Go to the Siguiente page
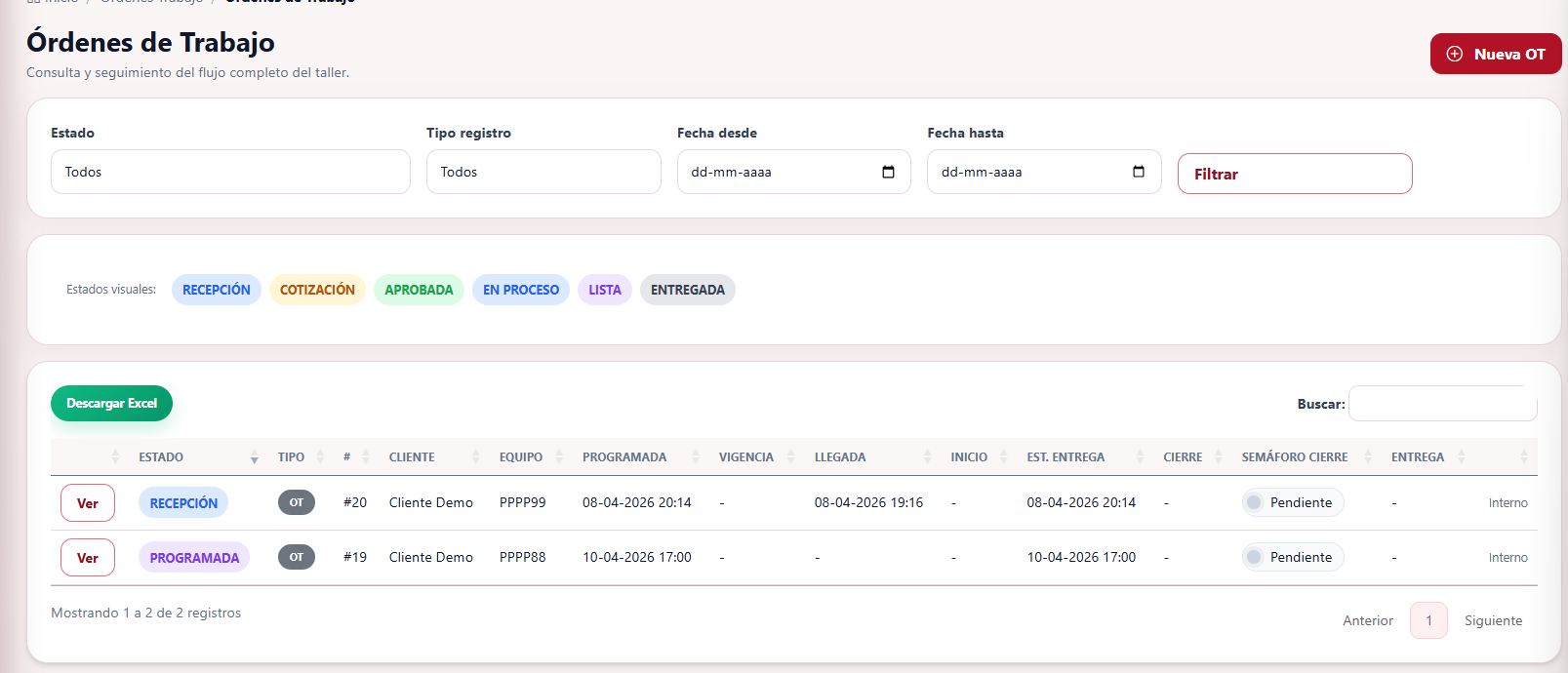The height and width of the screenshot is (673, 1568). (1493, 620)
